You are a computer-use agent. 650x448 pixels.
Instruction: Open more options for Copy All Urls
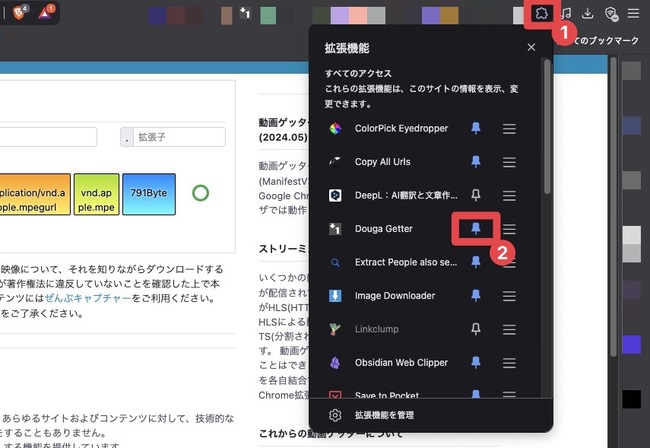point(509,162)
